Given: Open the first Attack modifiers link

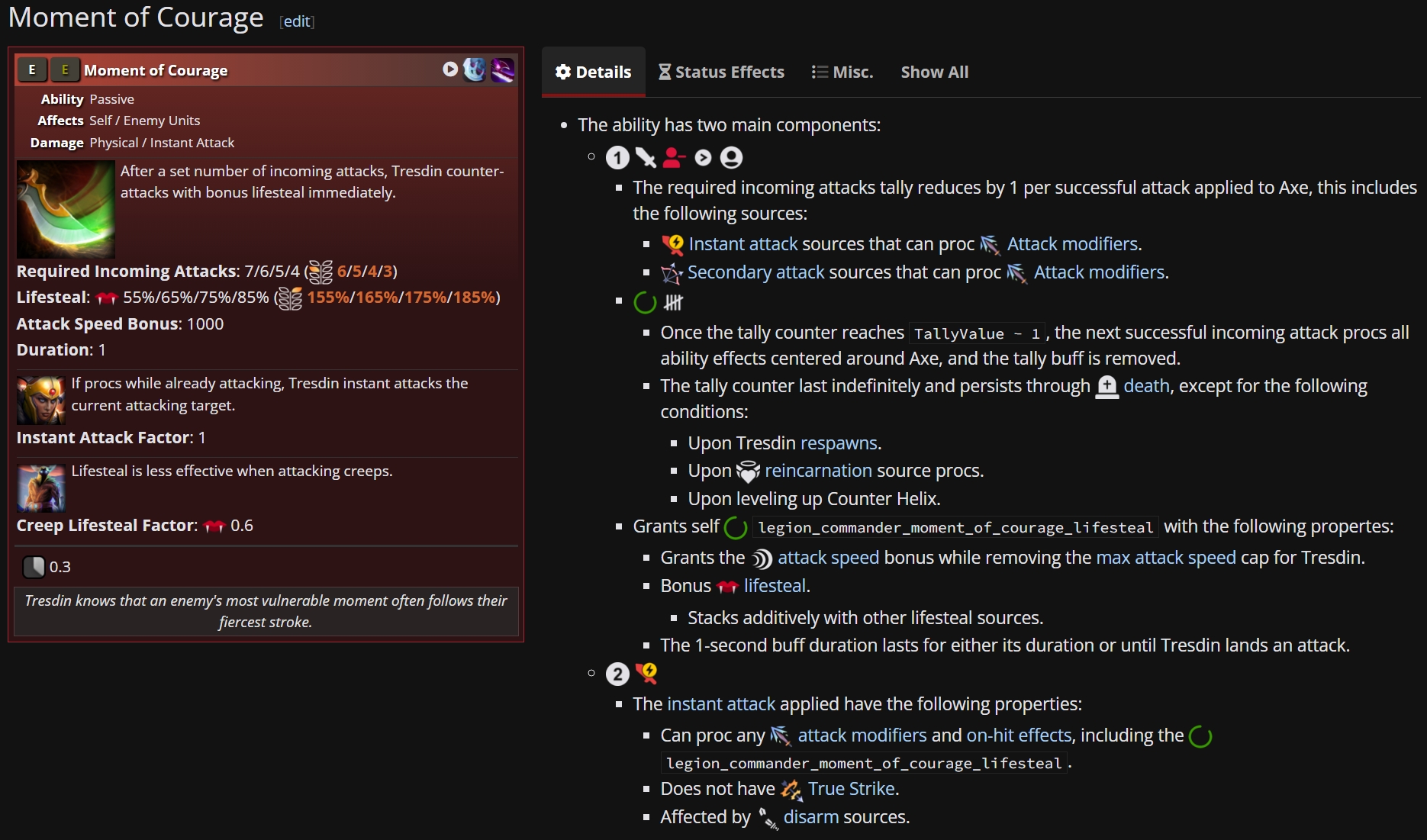Looking at the screenshot, I should (1072, 244).
